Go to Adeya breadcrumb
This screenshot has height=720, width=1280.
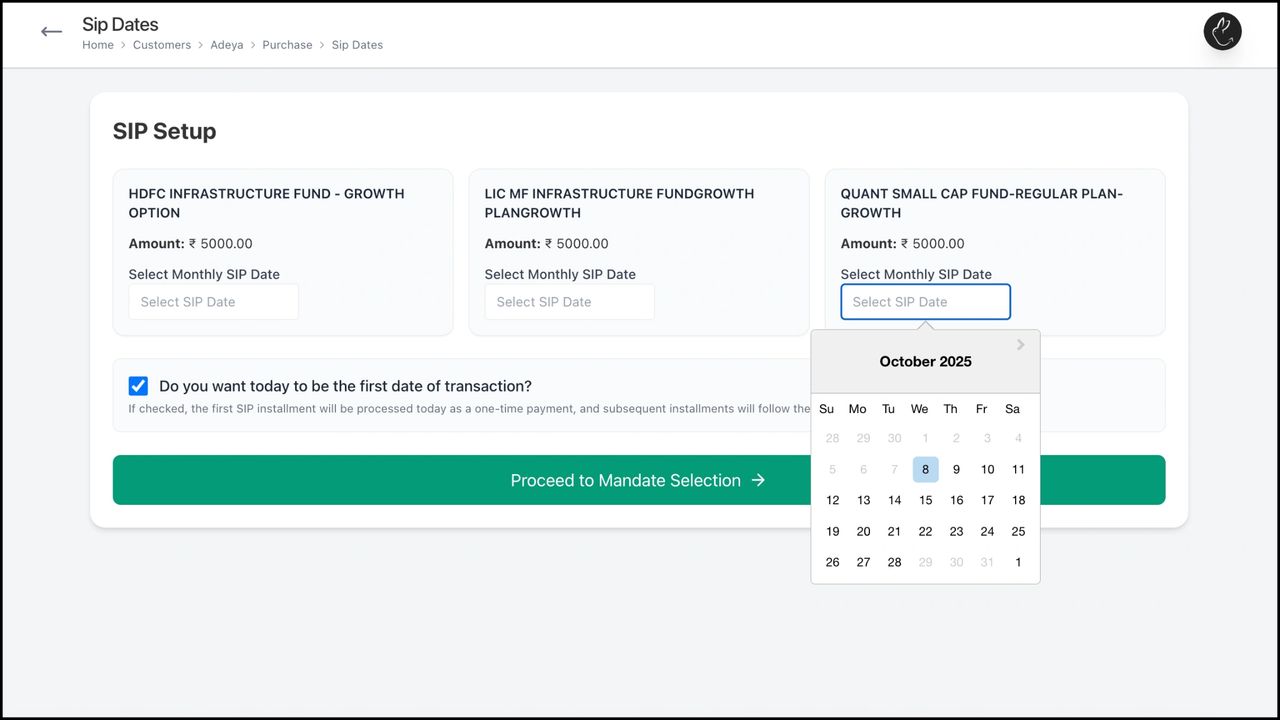pyautogui.click(x=227, y=45)
